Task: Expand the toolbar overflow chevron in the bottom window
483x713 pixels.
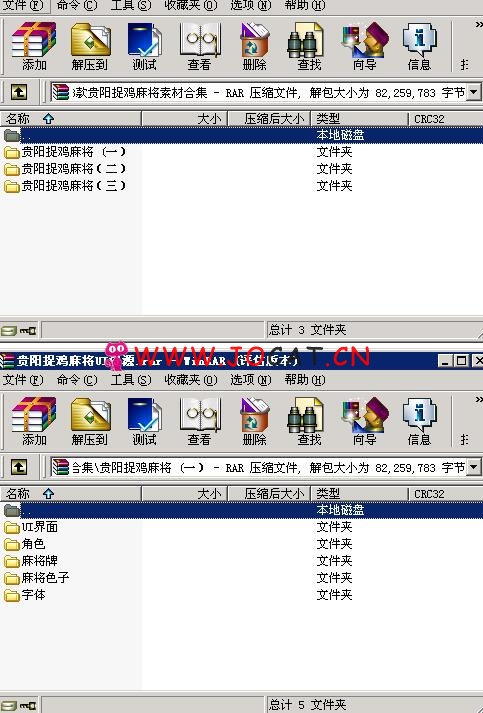Action: [x=479, y=399]
